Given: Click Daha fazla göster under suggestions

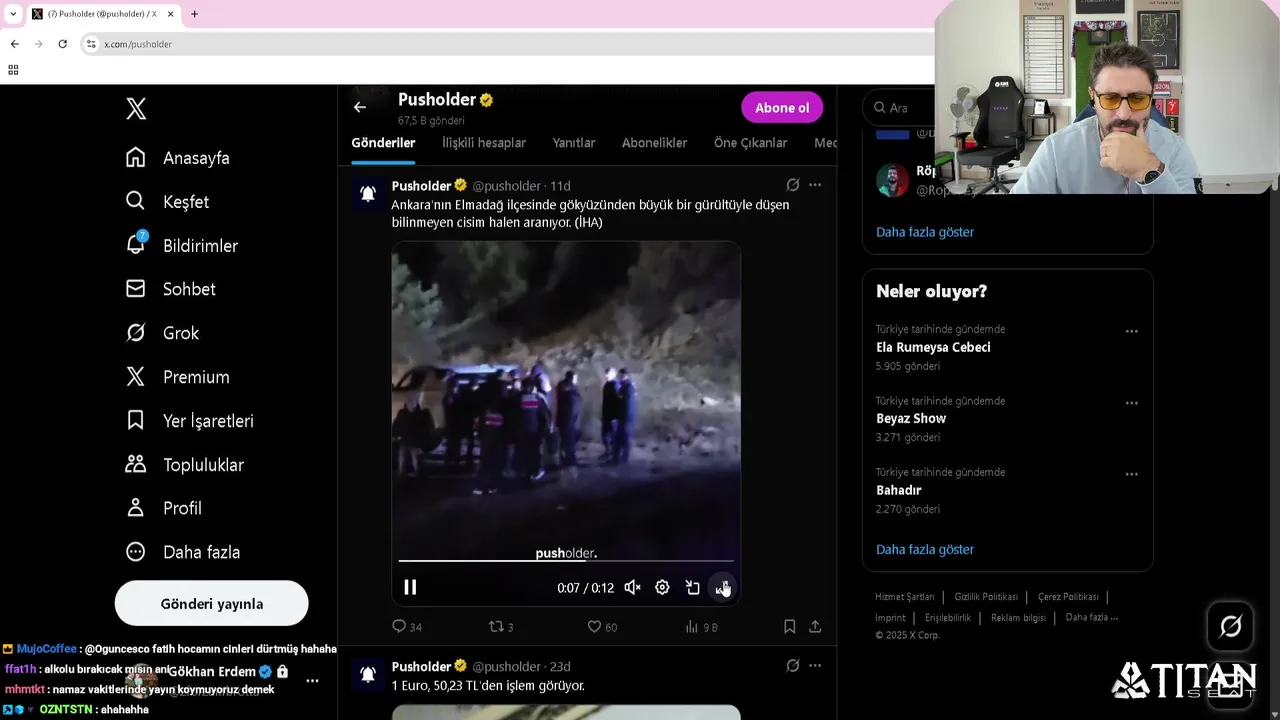Looking at the screenshot, I should [925, 232].
